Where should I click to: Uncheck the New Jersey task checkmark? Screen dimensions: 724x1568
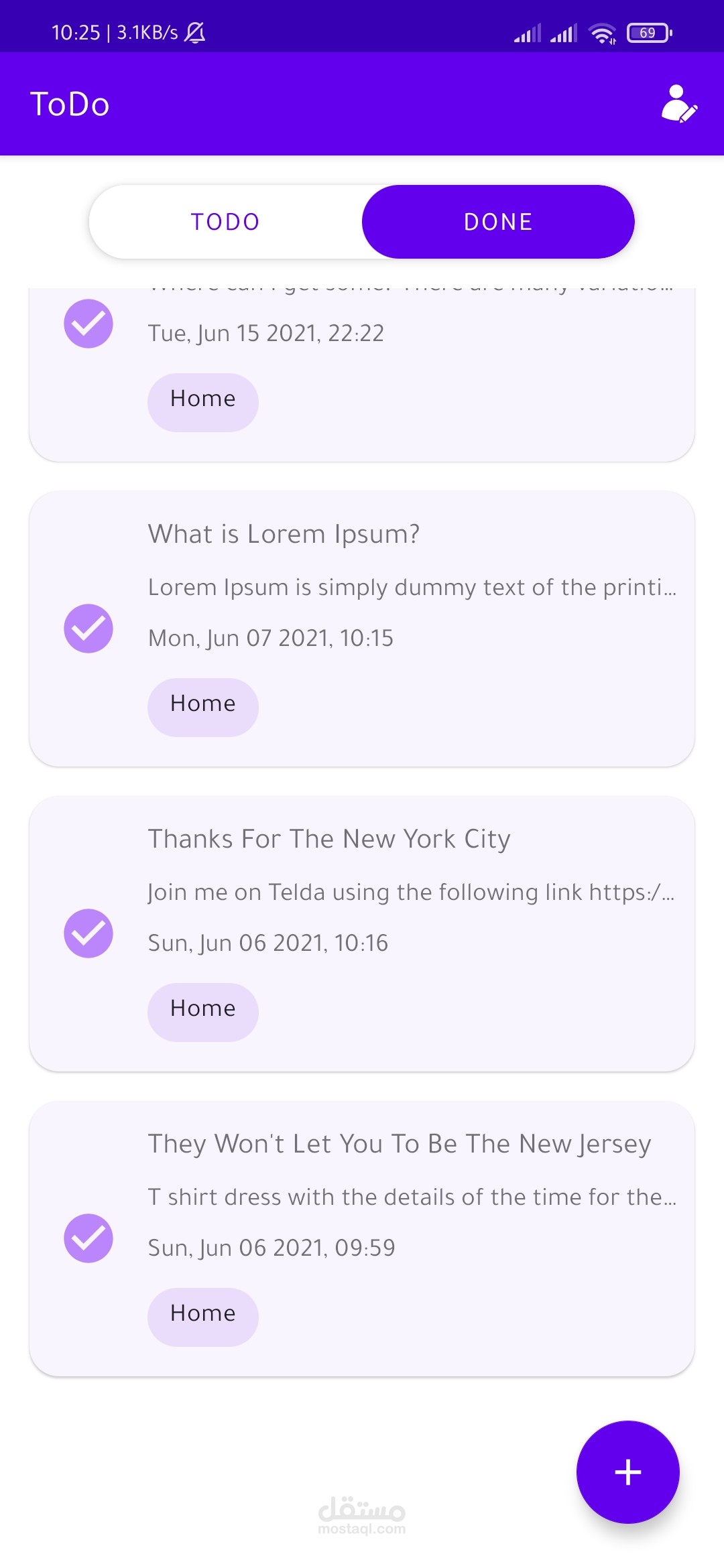(88, 1238)
